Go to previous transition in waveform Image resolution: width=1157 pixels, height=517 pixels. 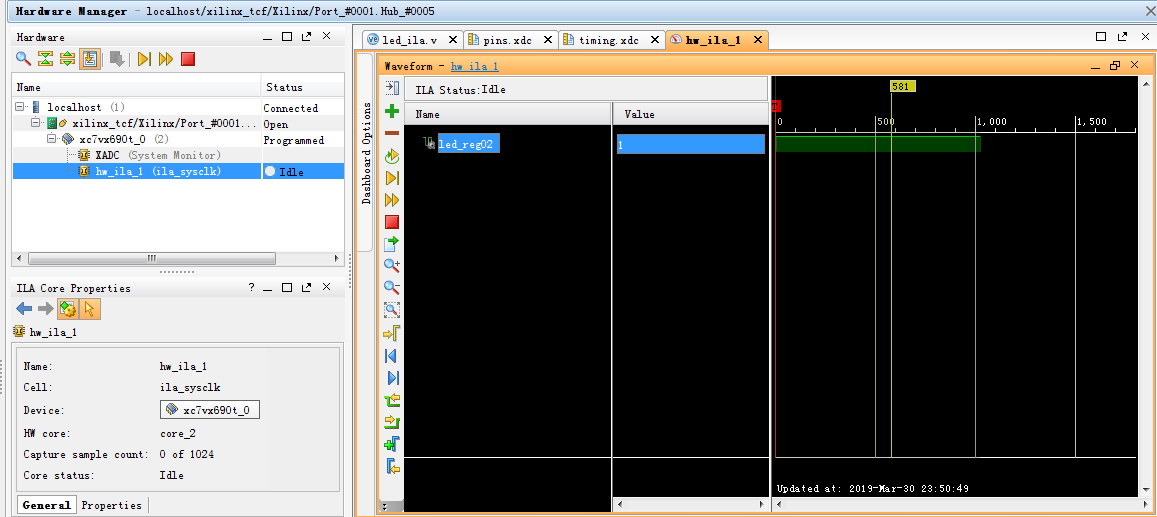[392, 400]
